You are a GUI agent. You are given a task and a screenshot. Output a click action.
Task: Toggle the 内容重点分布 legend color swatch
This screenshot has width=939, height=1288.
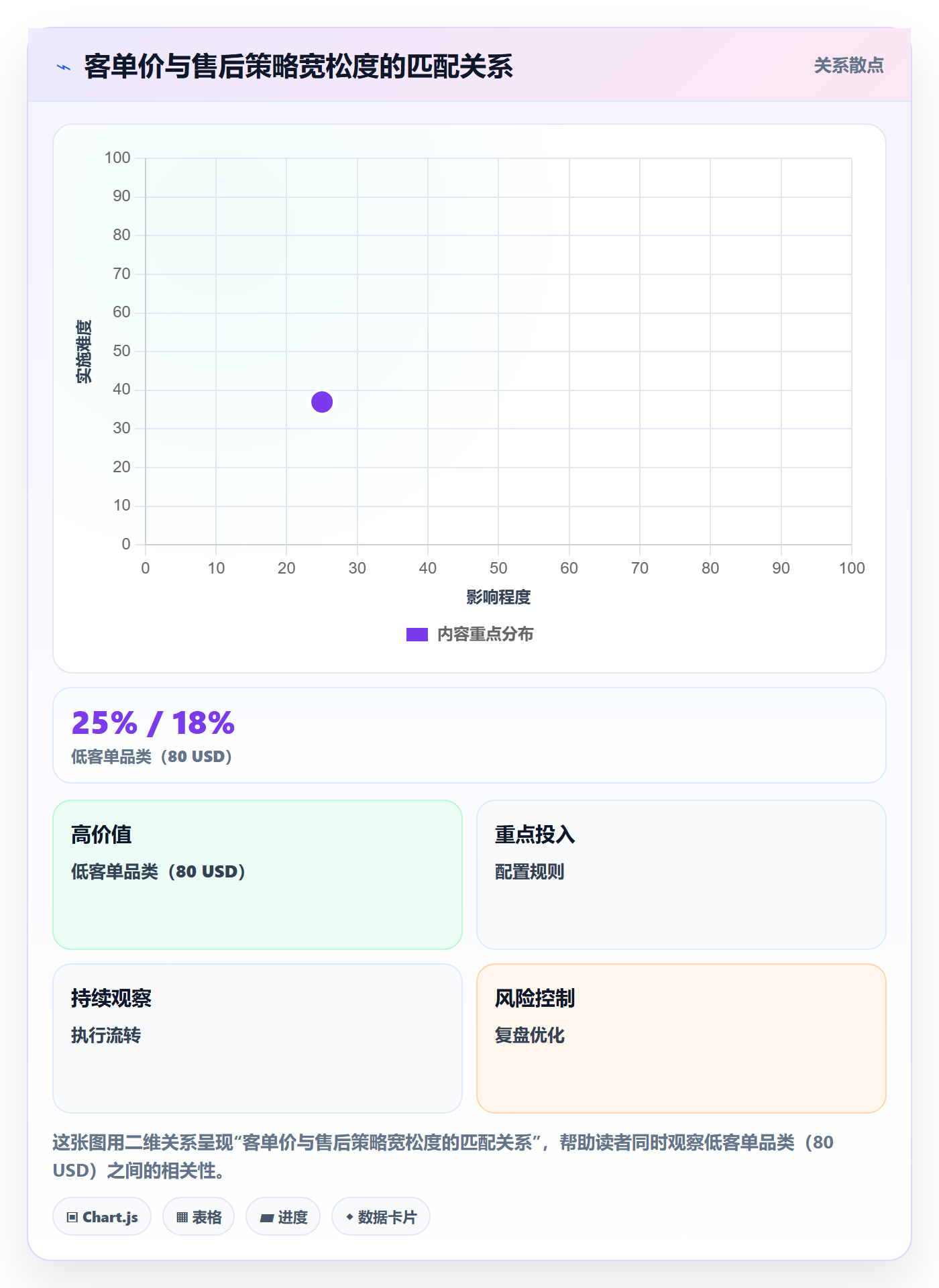417,635
